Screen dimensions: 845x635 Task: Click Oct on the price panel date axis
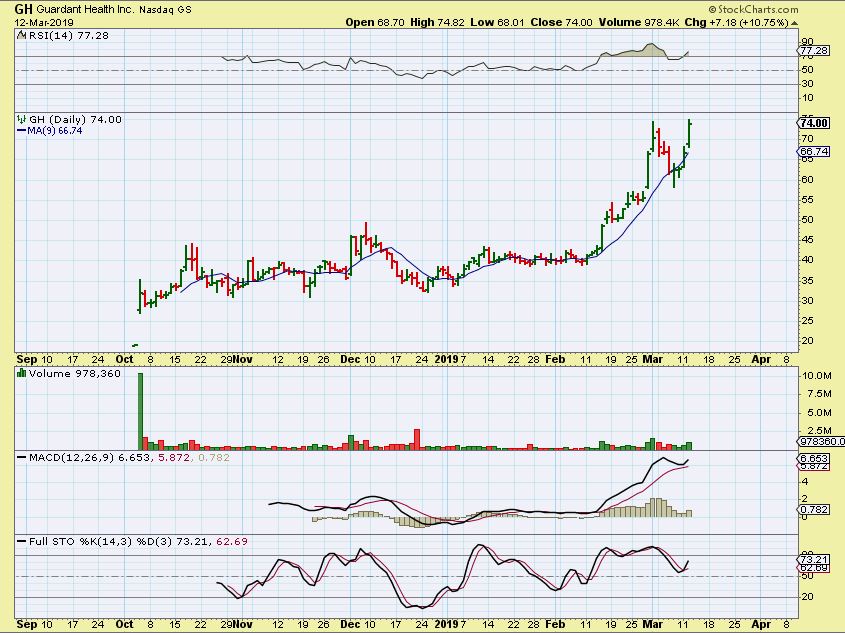(x=124, y=359)
